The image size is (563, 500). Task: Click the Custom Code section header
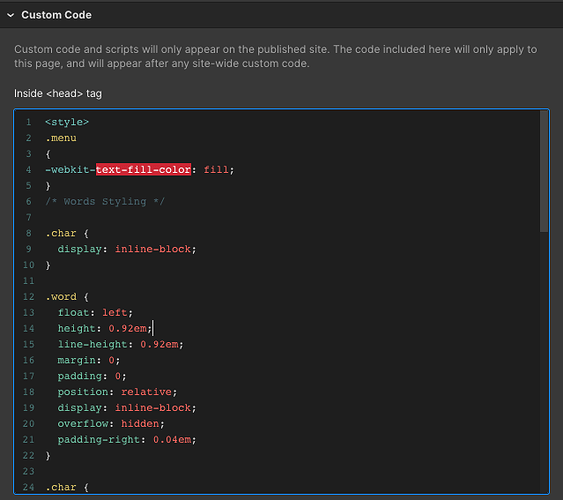pyautogui.click(x=282, y=15)
